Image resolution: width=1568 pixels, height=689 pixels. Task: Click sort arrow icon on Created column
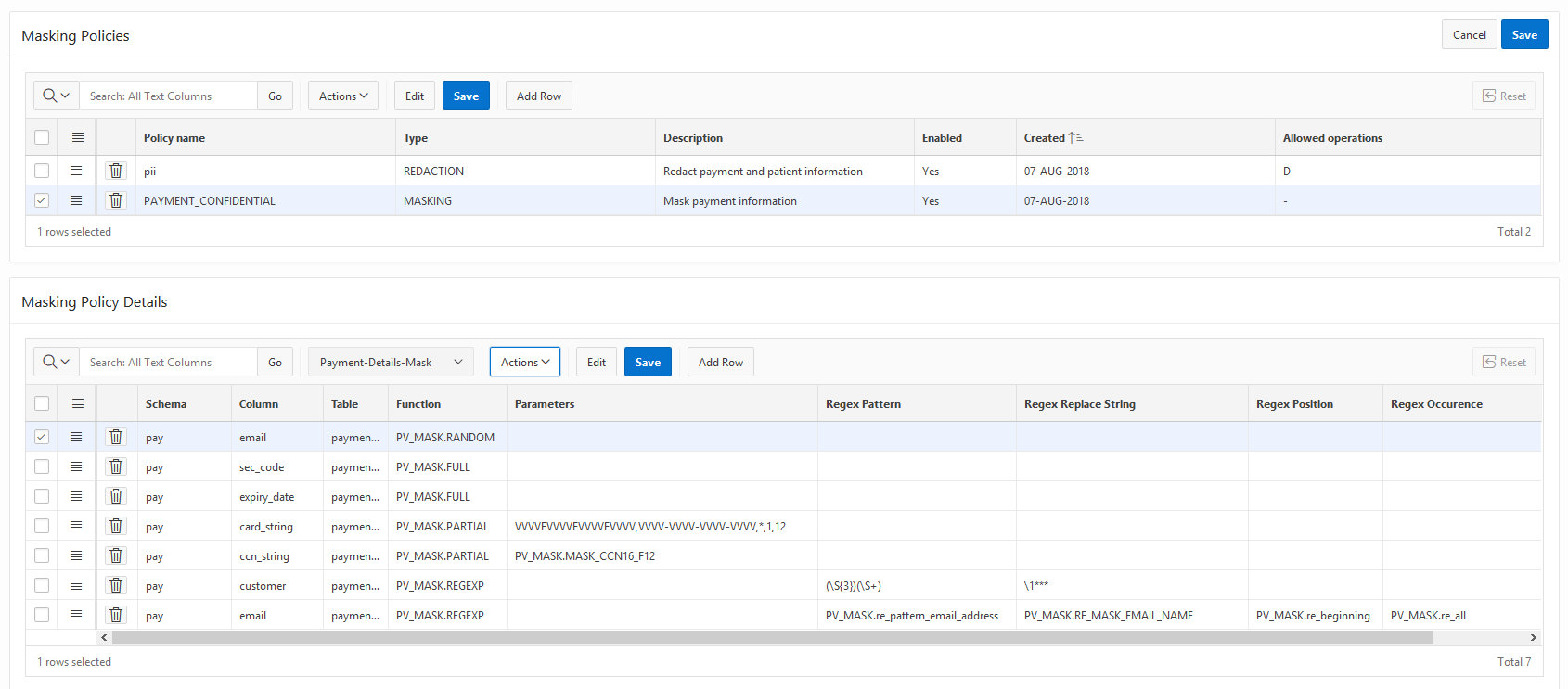pos(1075,137)
